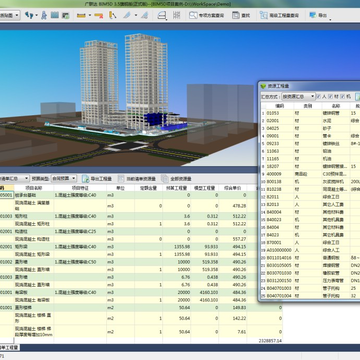The height and width of the screenshot is (360, 360).
Task: Select resource row with code 800138
Action: pos(310,182)
